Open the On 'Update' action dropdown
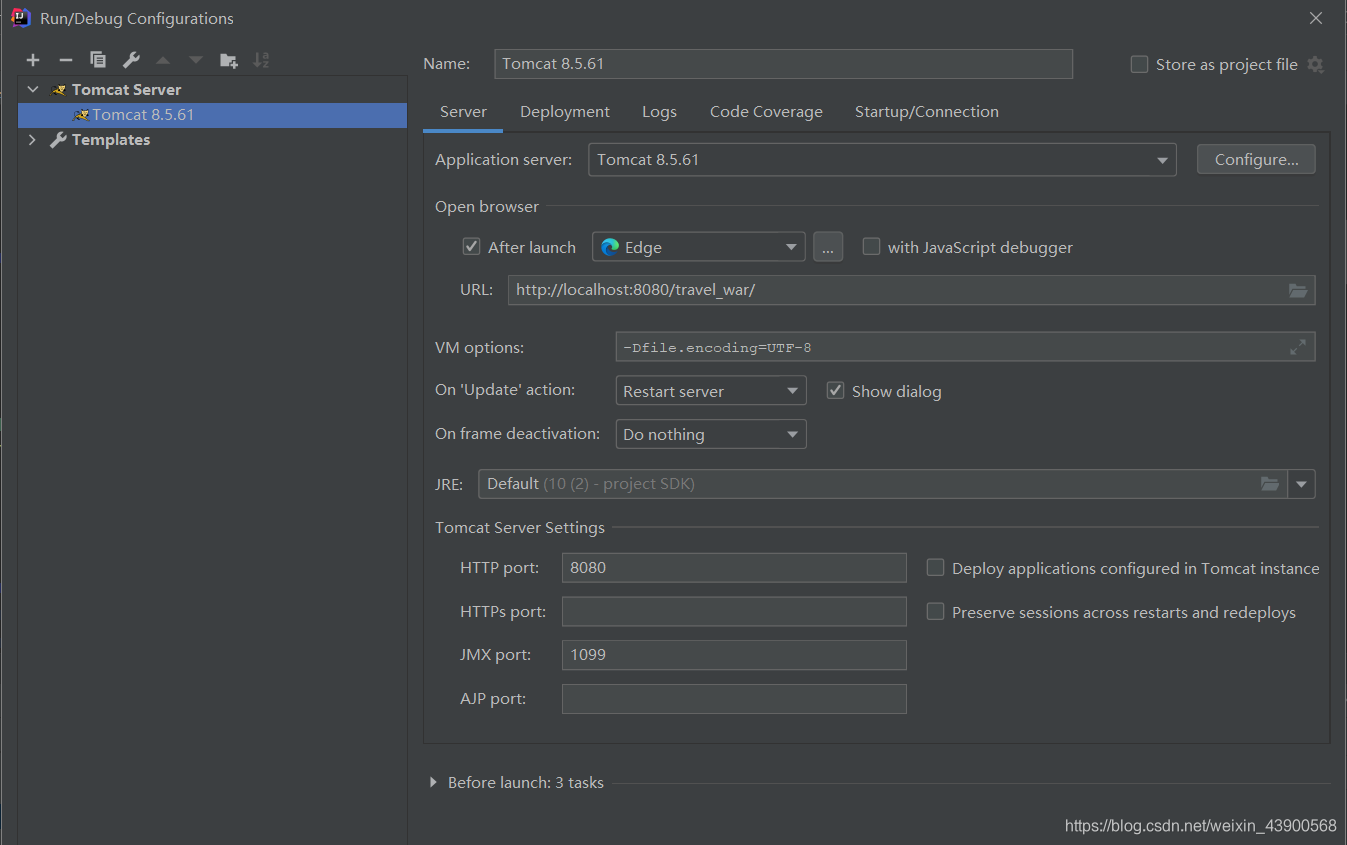This screenshot has width=1347, height=845. (x=711, y=391)
